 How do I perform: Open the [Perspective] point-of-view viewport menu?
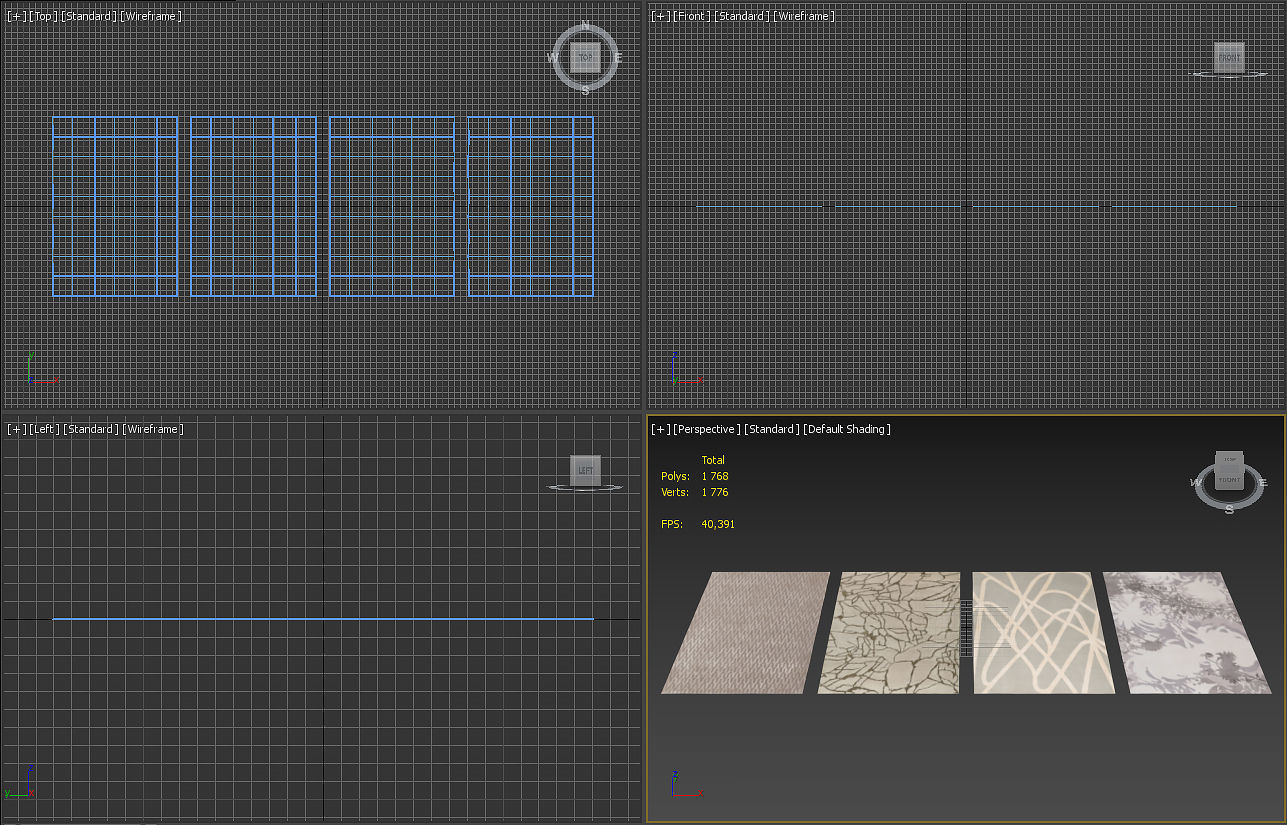pos(707,429)
